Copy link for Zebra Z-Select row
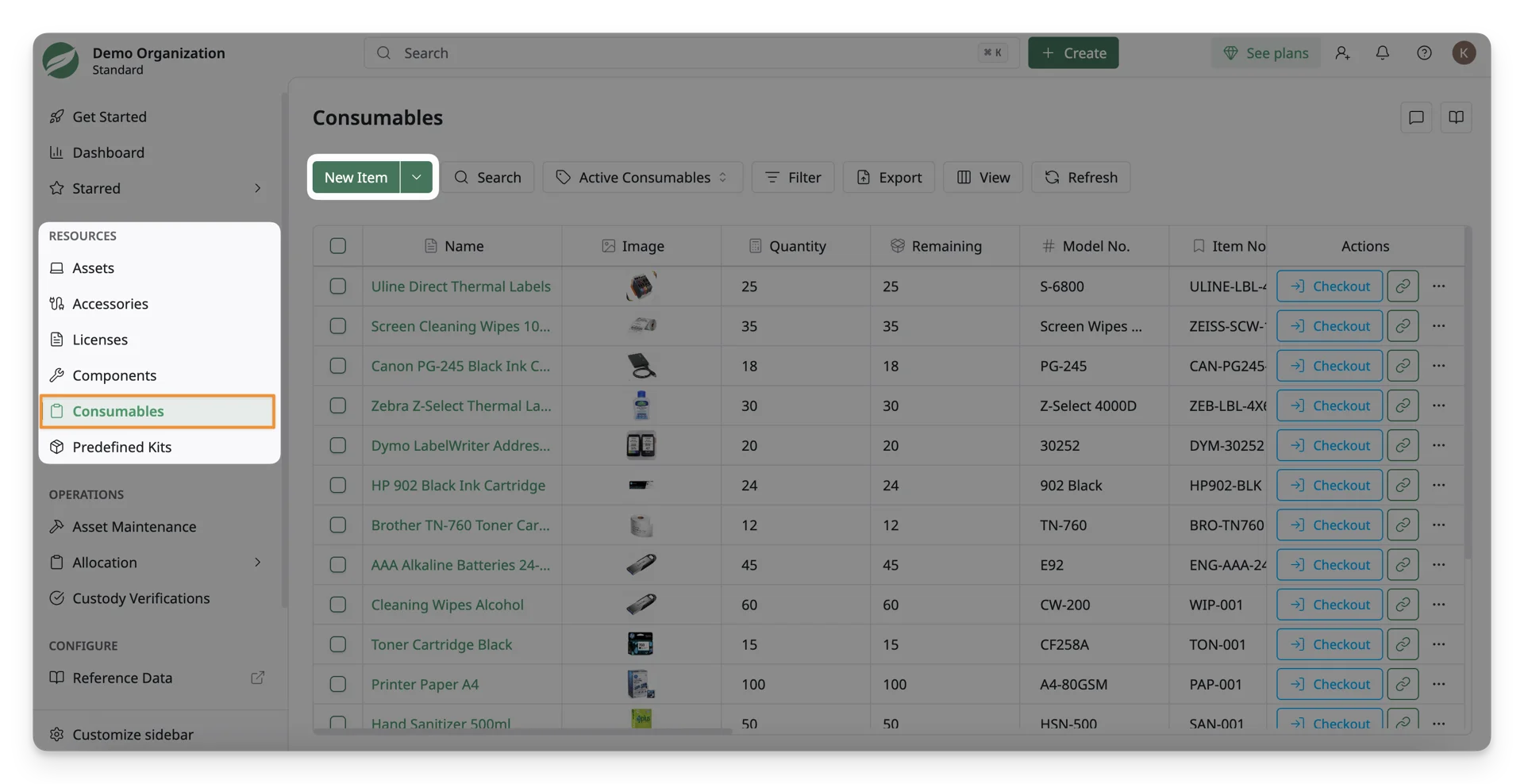Viewport: 1524px width, 784px height. 1403,405
